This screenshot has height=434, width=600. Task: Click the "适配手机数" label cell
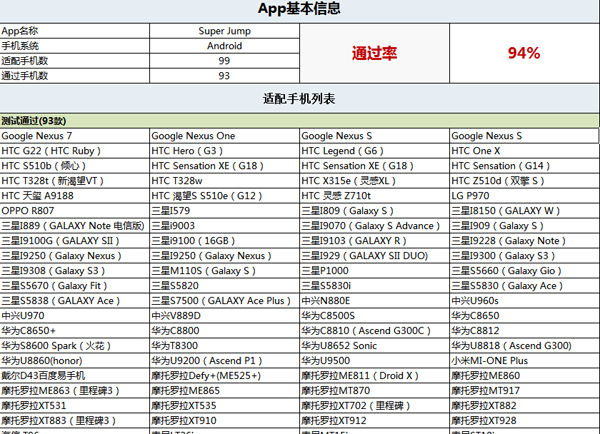pyautogui.click(x=75, y=61)
